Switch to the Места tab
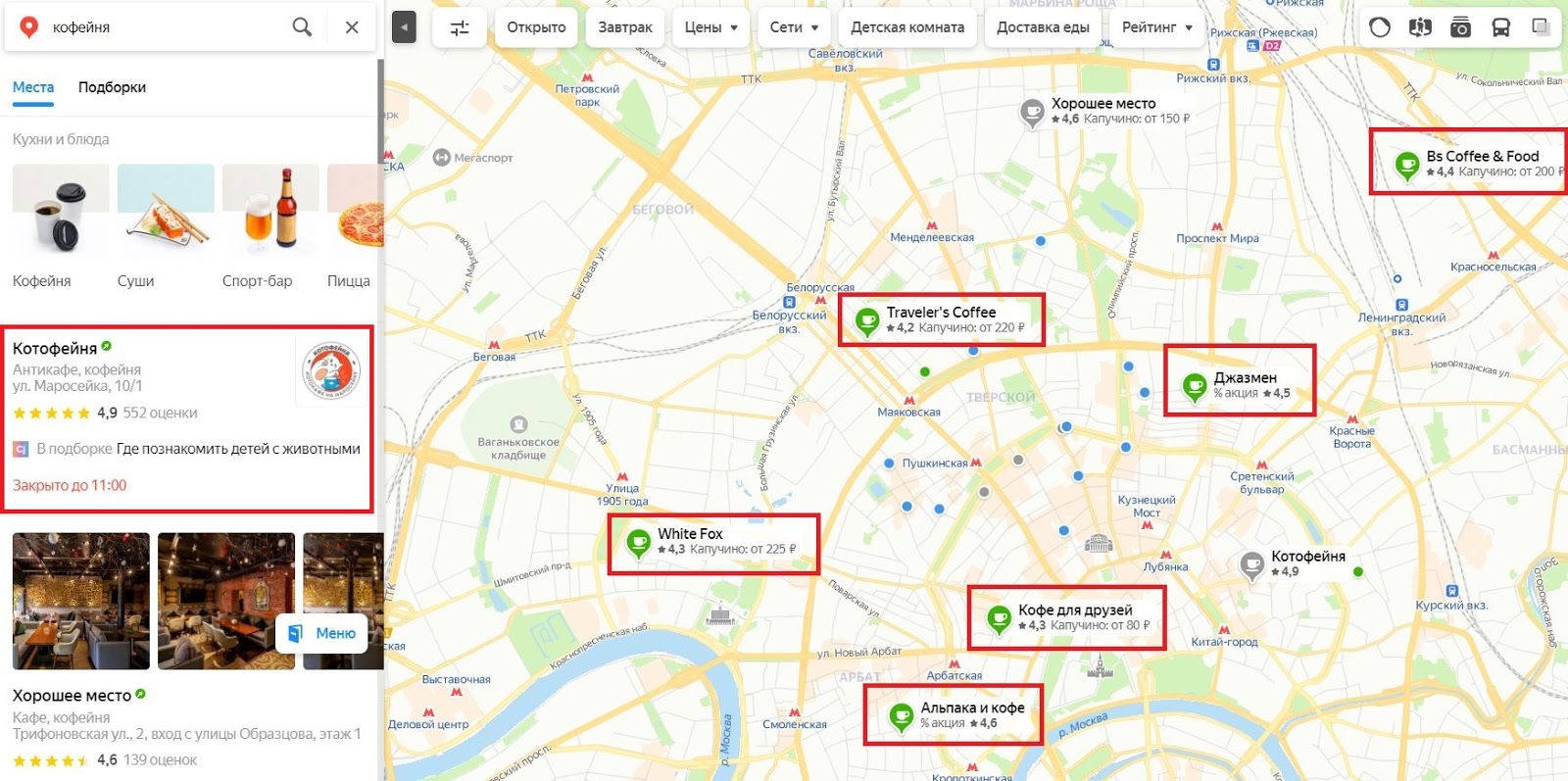This screenshot has height=781, width=1568. pyautogui.click(x=33, y=87)
